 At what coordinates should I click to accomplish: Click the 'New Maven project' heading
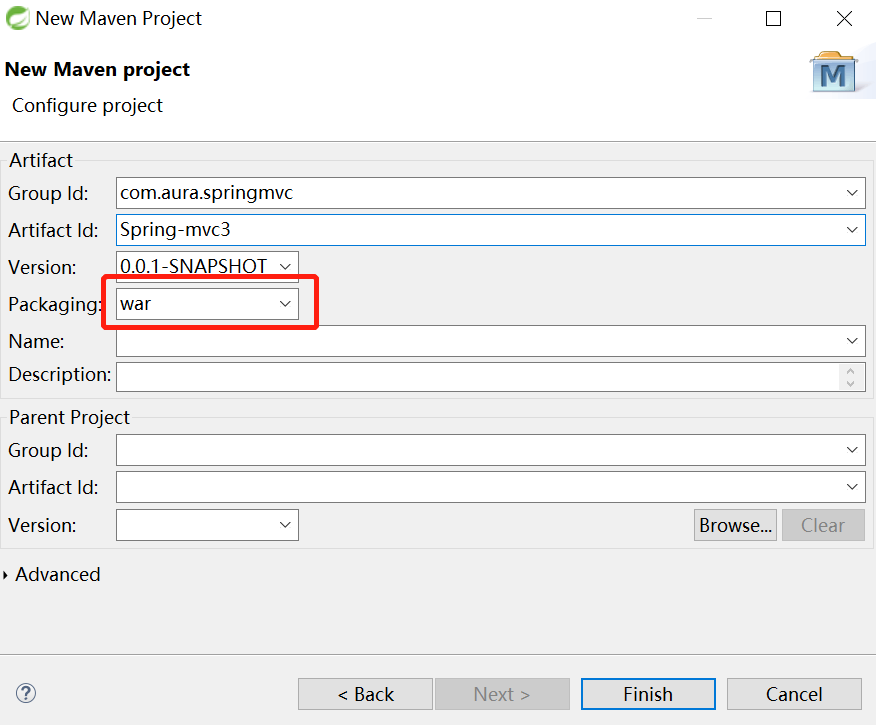(97, 69)
